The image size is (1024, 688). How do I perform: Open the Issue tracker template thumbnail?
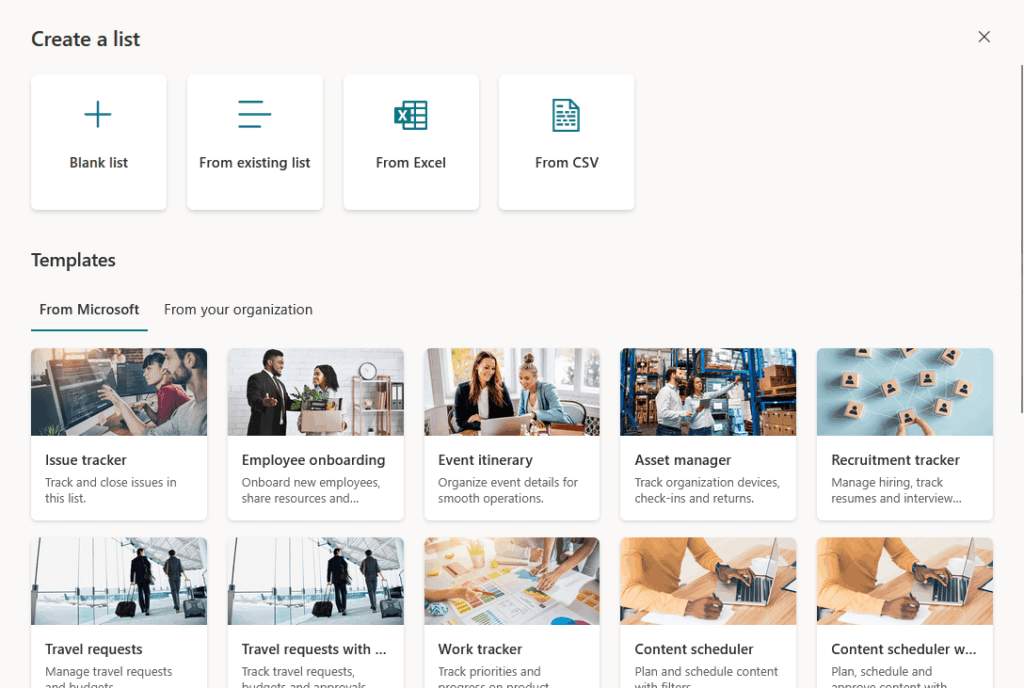pyautogui.click(x=119, y=392)
